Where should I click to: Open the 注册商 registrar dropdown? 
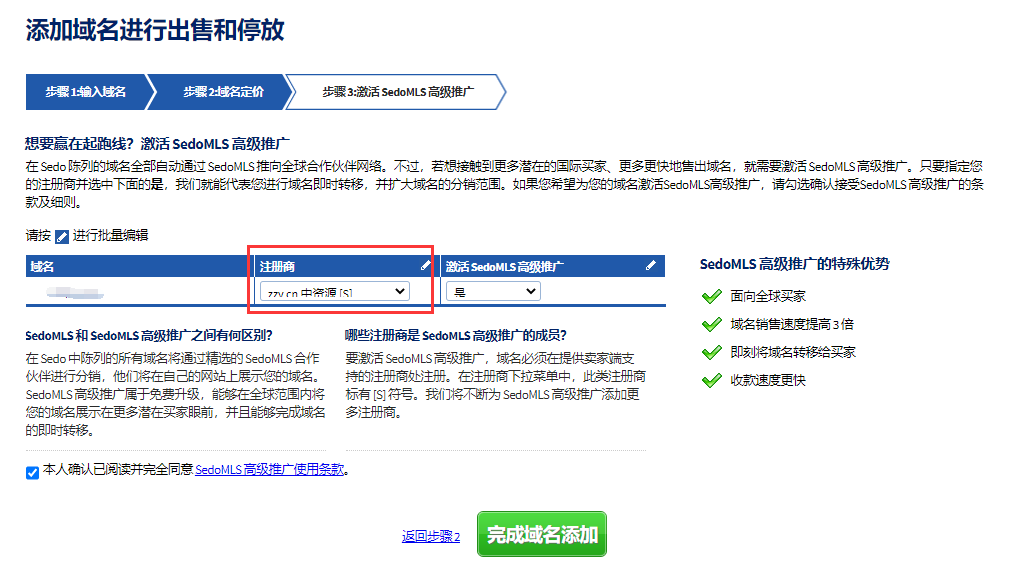[x=335, y=291]
